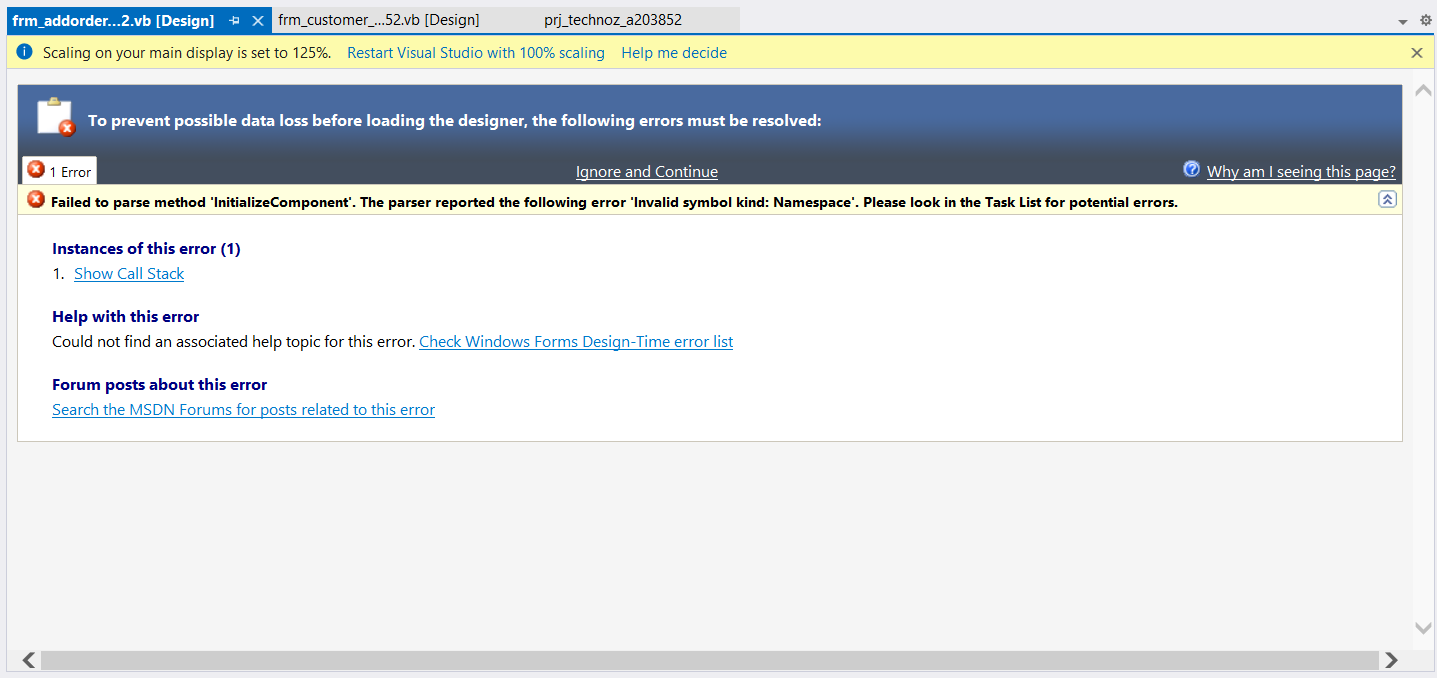Click the 'Failed to parse method' error message
The image size is (1437, 678).
614,202
